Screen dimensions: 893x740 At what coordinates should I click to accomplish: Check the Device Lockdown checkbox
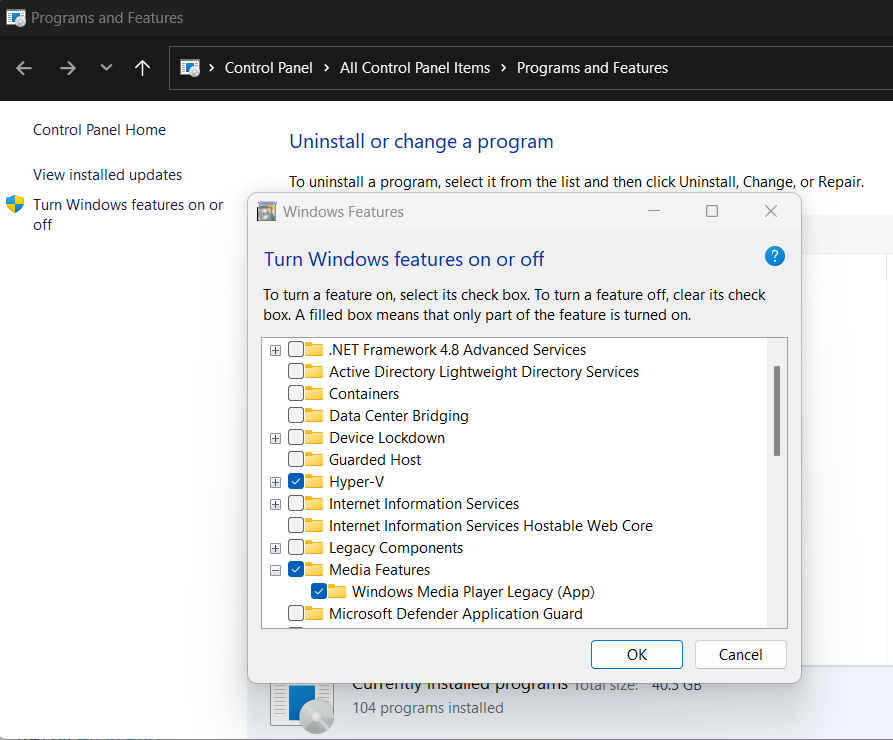(x=296, y=437)
